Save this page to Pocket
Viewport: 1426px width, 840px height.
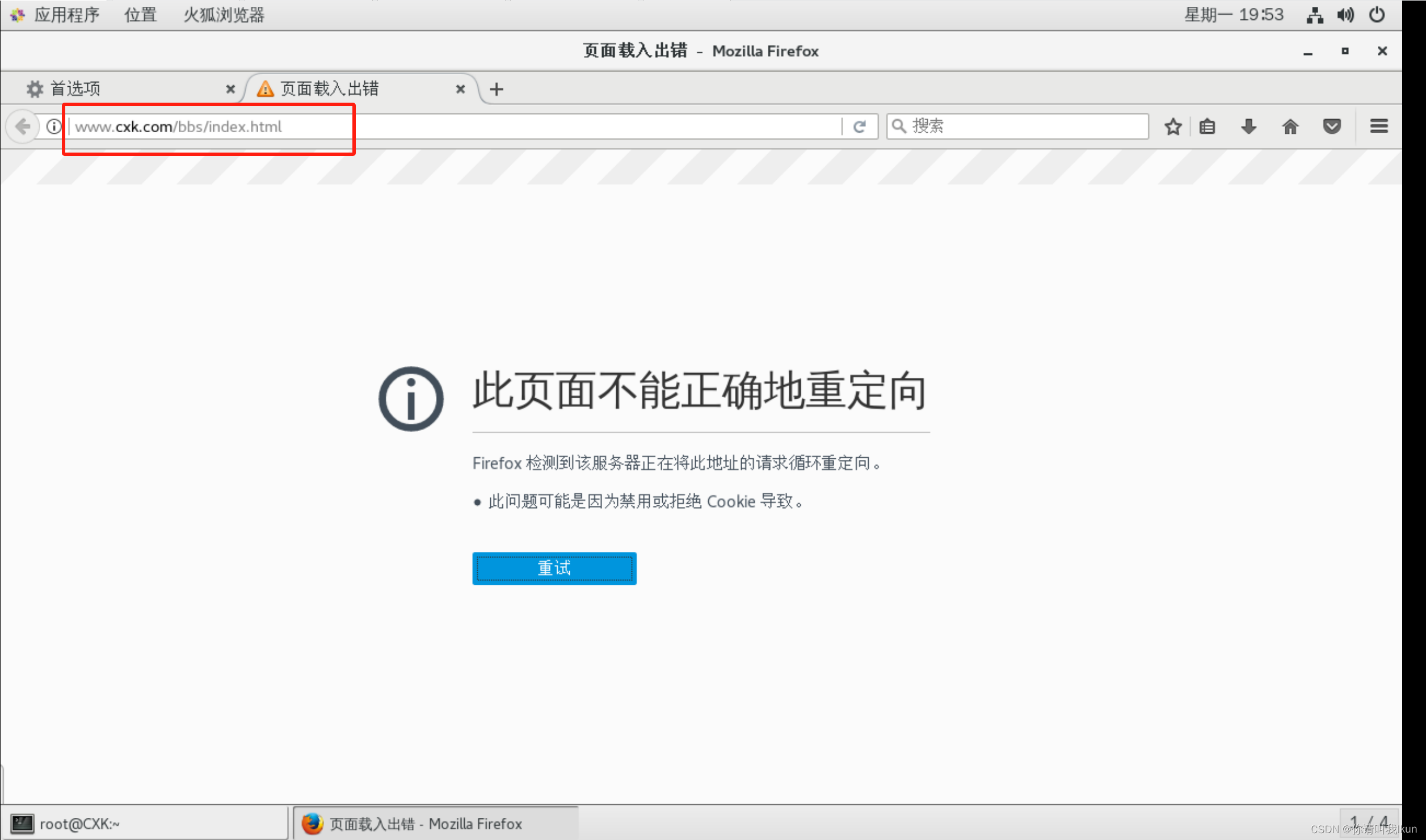[x=1332, y=126]
